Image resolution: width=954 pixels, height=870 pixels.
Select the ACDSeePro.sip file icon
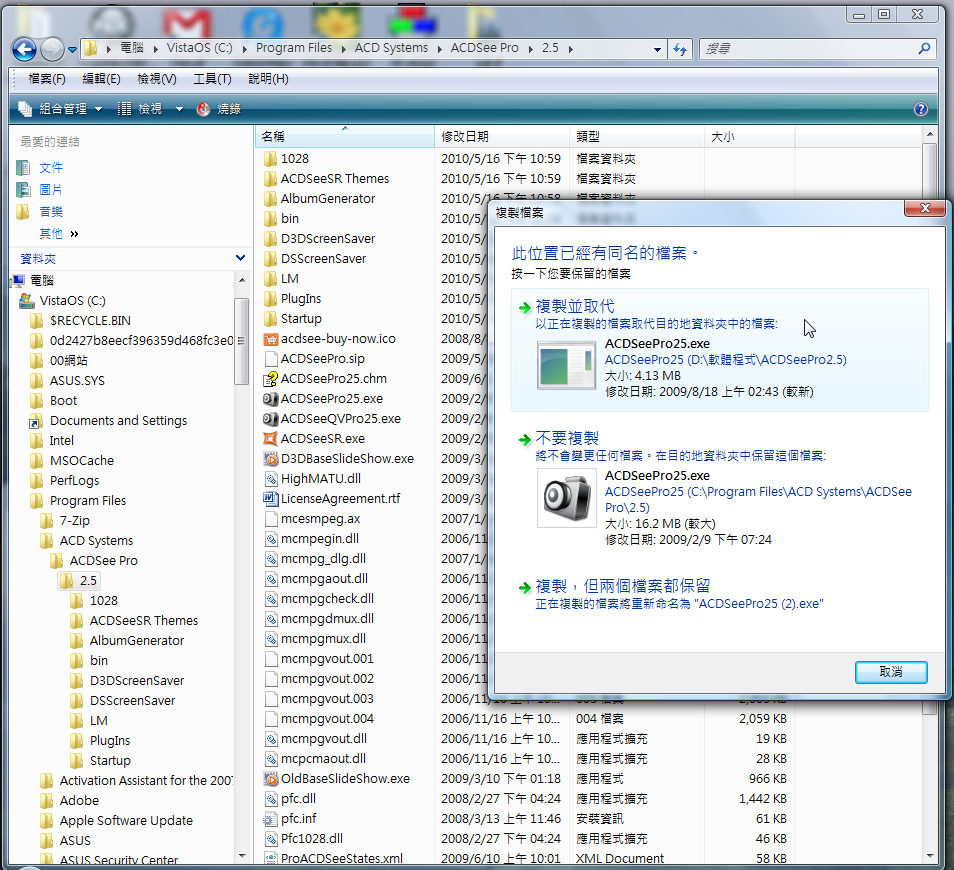271,359
